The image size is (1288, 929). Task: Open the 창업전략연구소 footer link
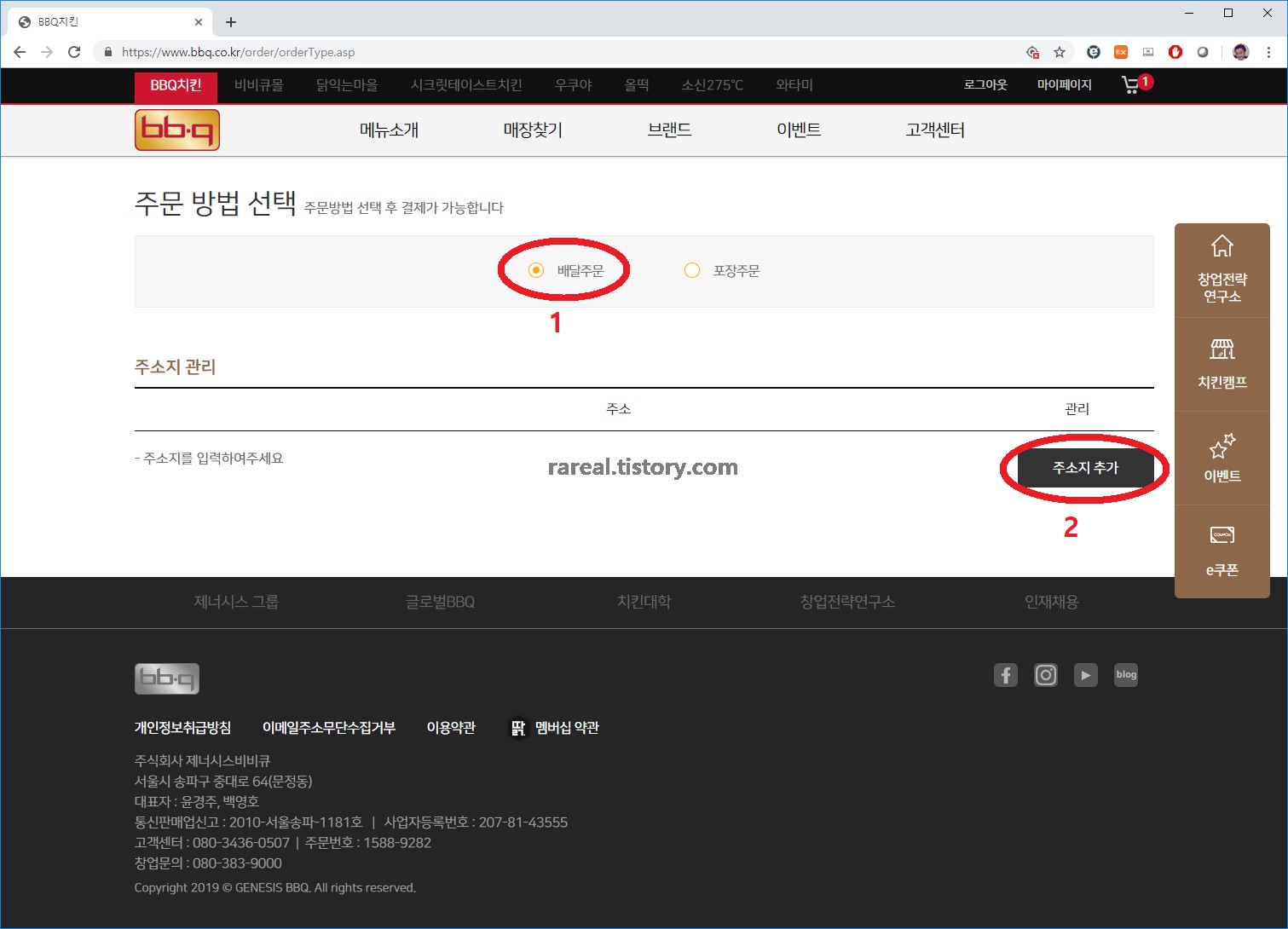[x=847, y=602]
